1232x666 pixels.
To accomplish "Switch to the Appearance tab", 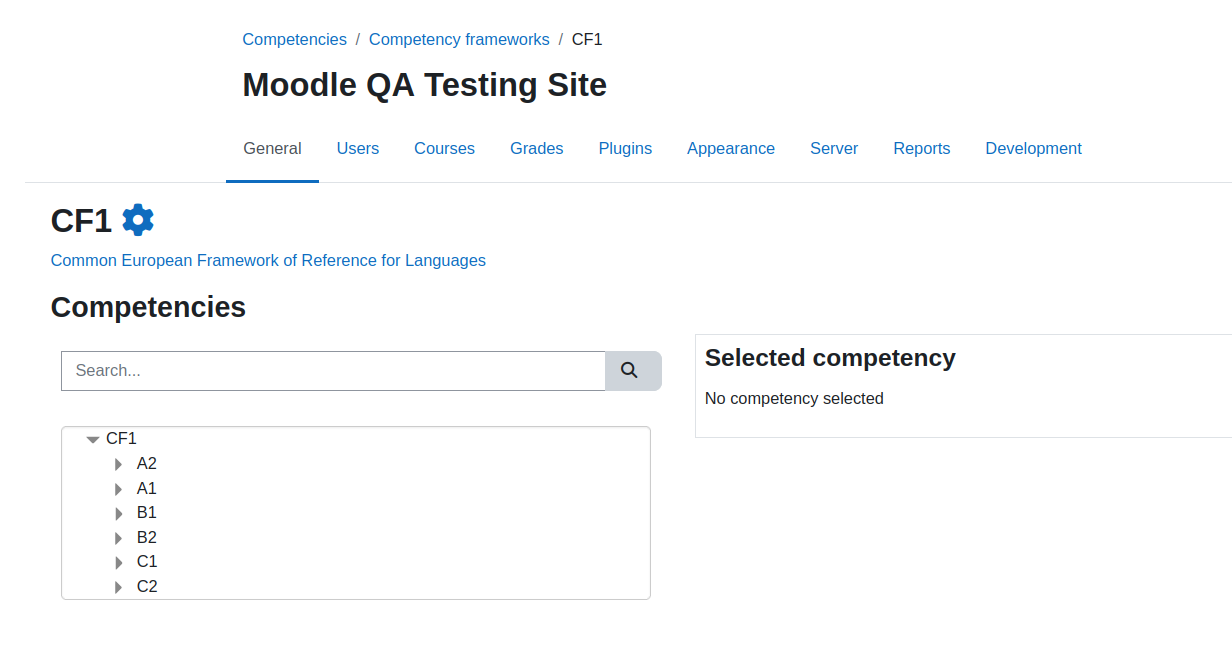I will pos(731,148).
